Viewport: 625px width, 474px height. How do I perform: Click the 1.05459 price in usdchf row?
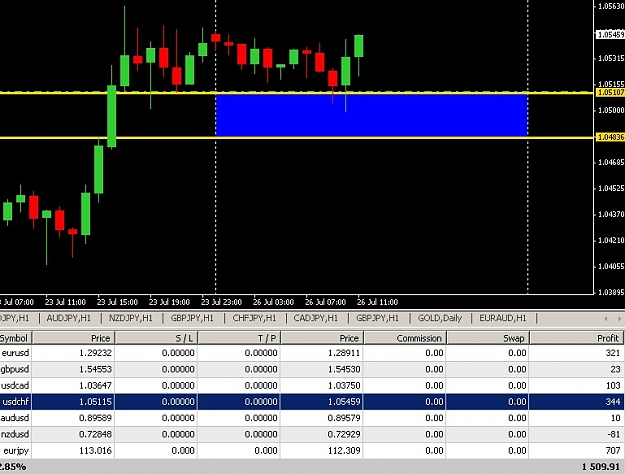(x=344, y=401)
